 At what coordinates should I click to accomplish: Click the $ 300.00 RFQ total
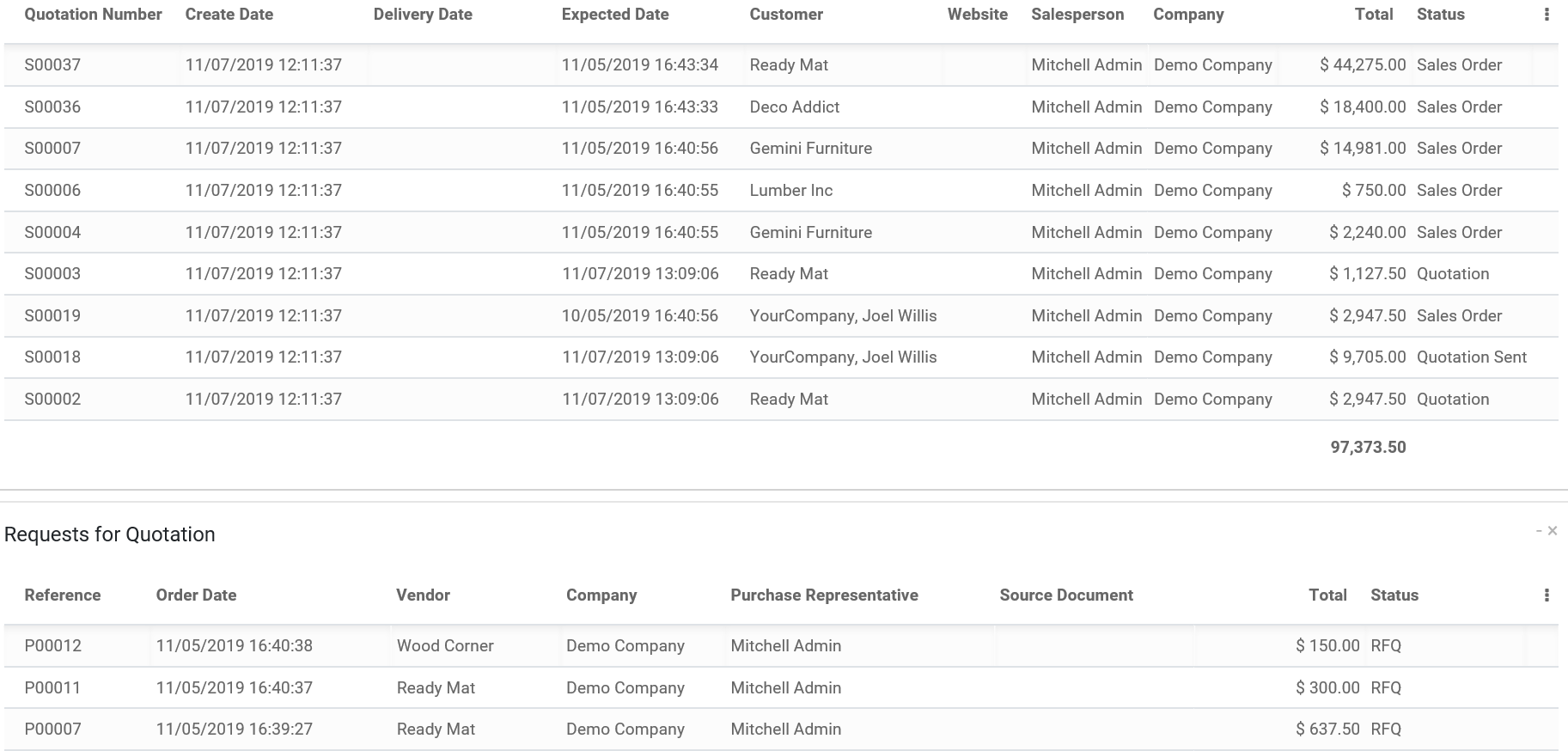click(1327, 688)
